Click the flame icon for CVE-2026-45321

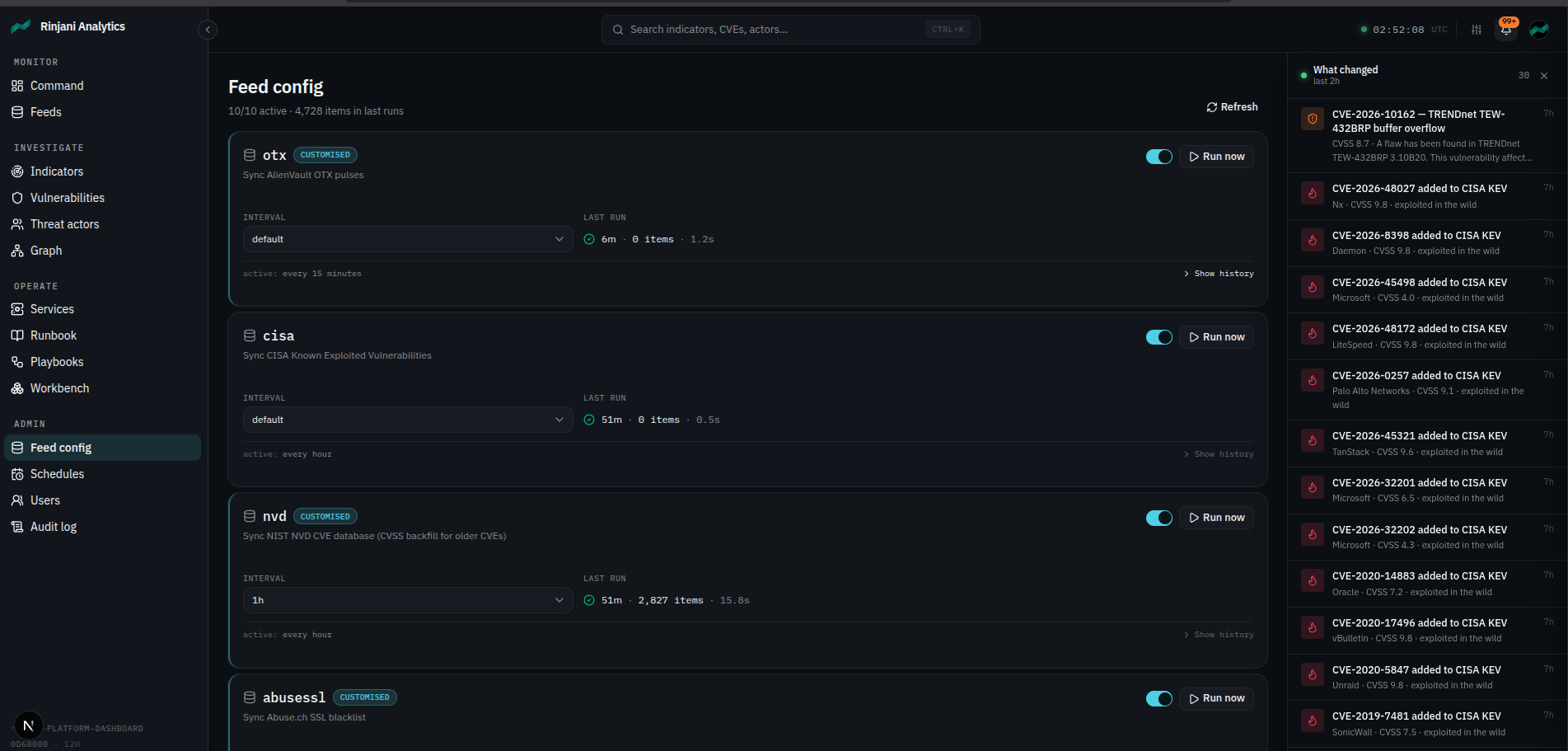(1313, 440)
